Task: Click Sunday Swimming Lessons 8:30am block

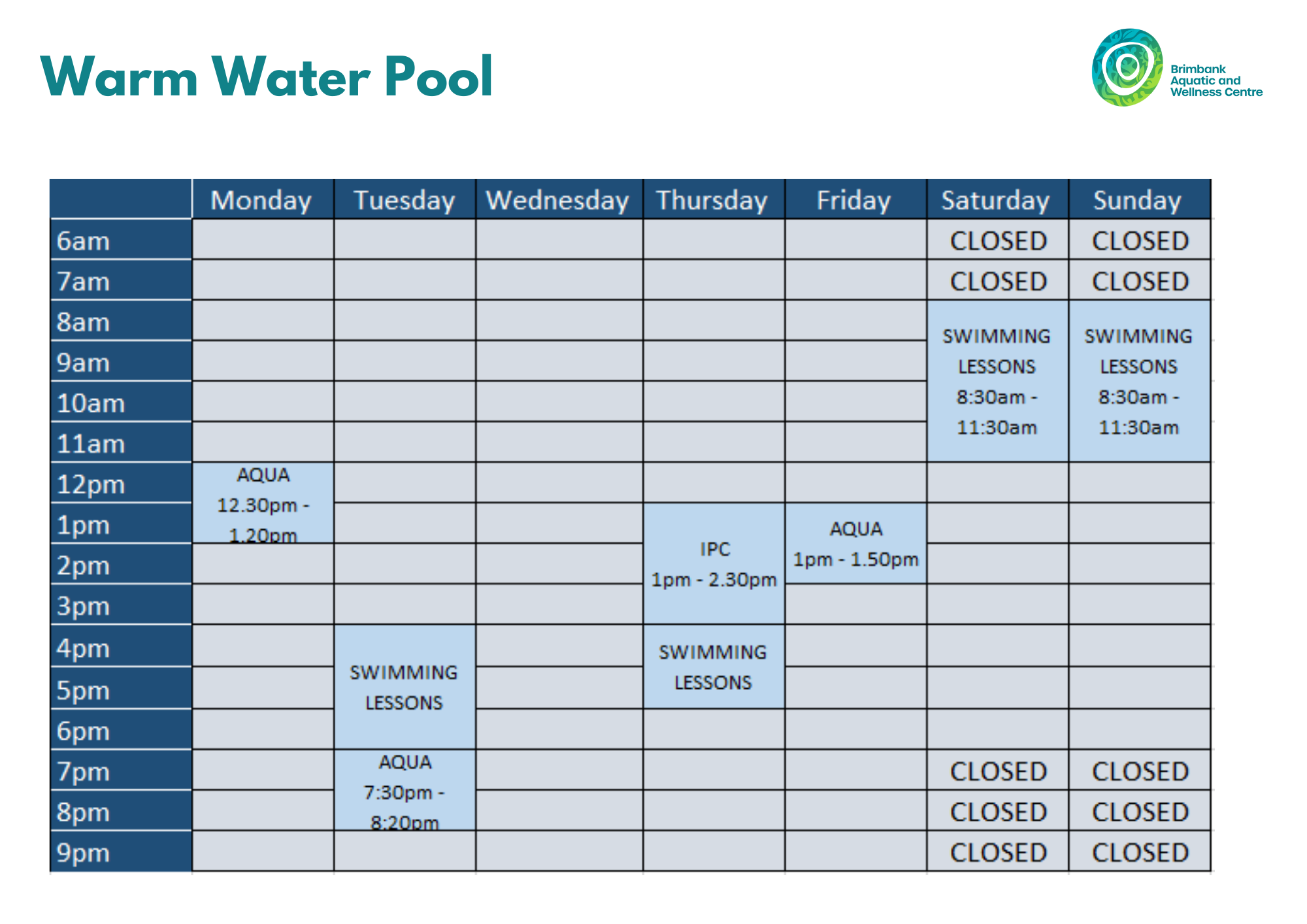Action: (x=1139, y=381)
